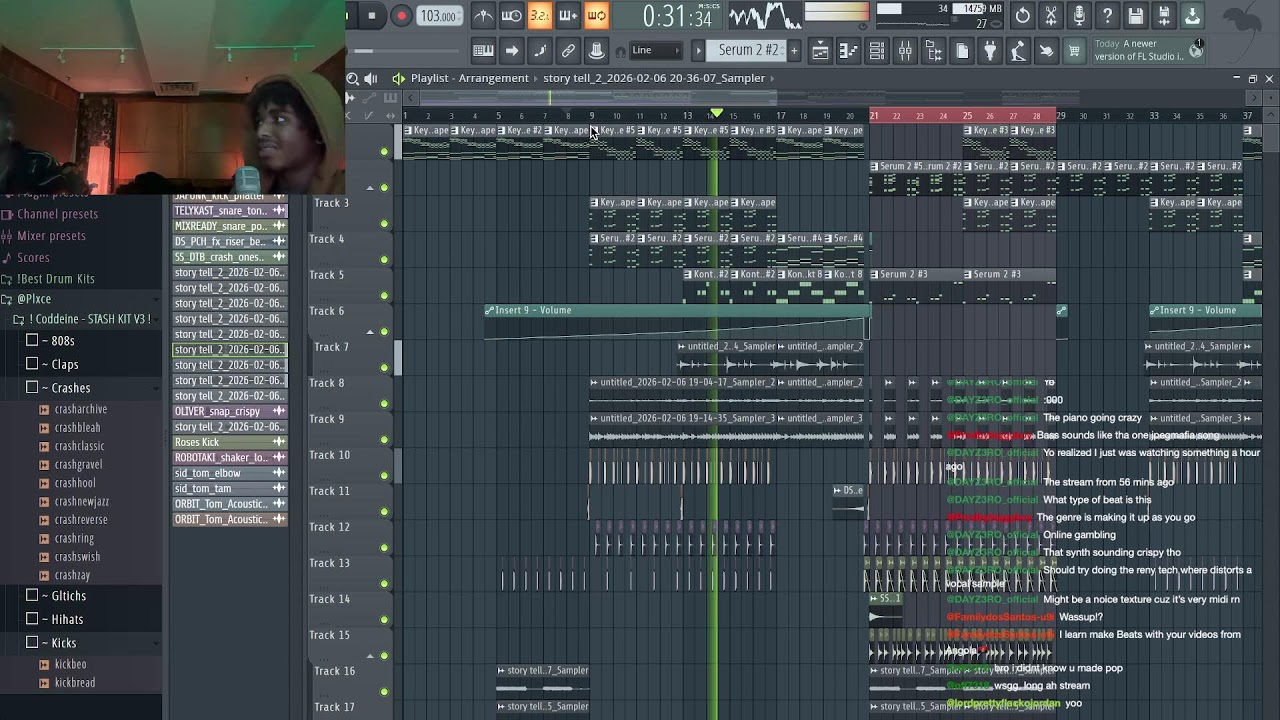Viewport: 1280px width, 720px height.
Task: Open the Playlist view icon
Action: click(x=820, y=50)
